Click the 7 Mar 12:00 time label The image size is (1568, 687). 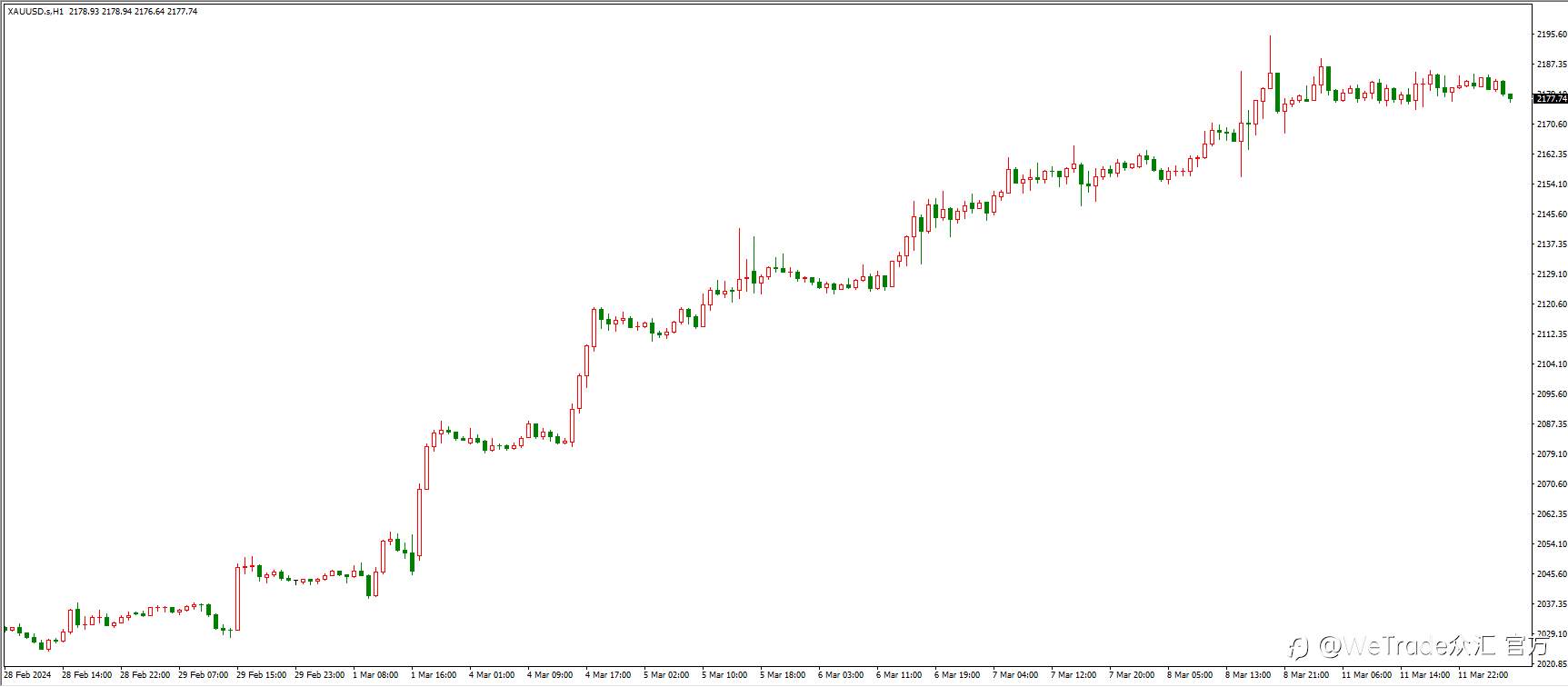[1074, 675]
